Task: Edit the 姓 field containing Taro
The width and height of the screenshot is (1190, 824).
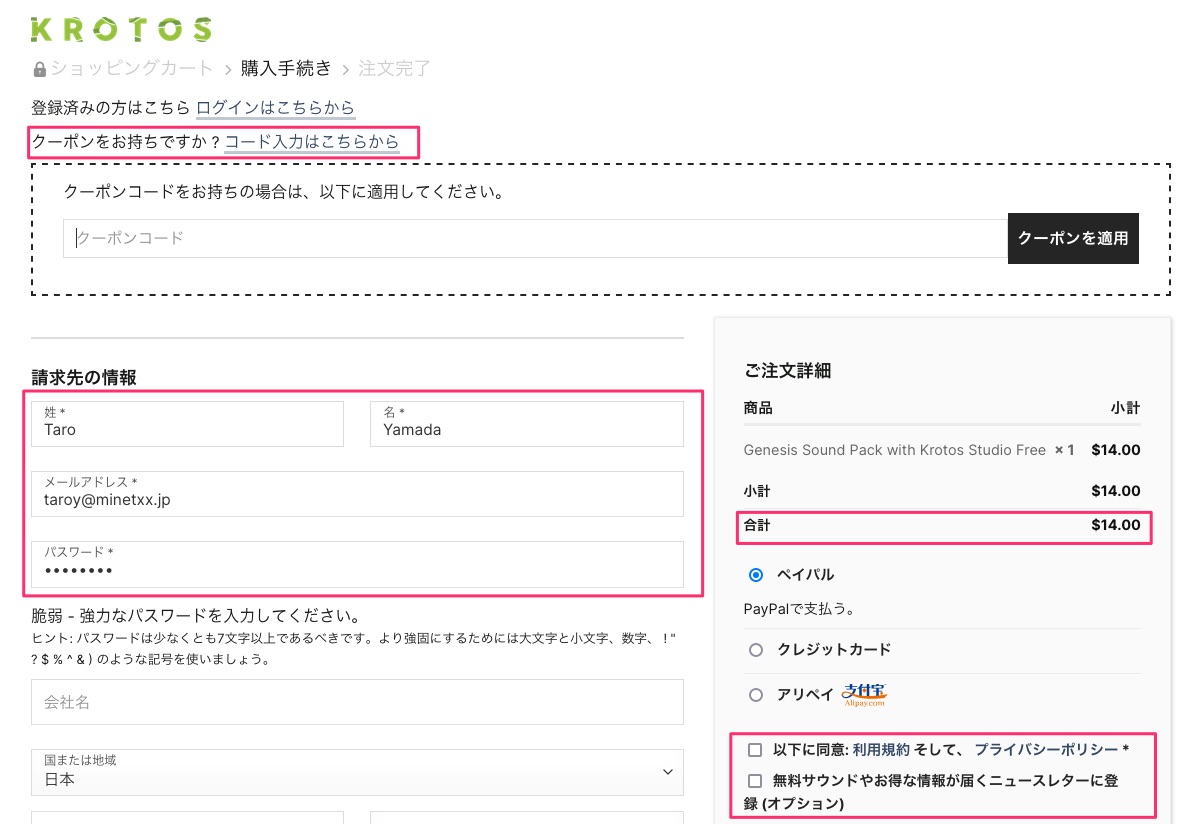Action: [x=187, y=423]
